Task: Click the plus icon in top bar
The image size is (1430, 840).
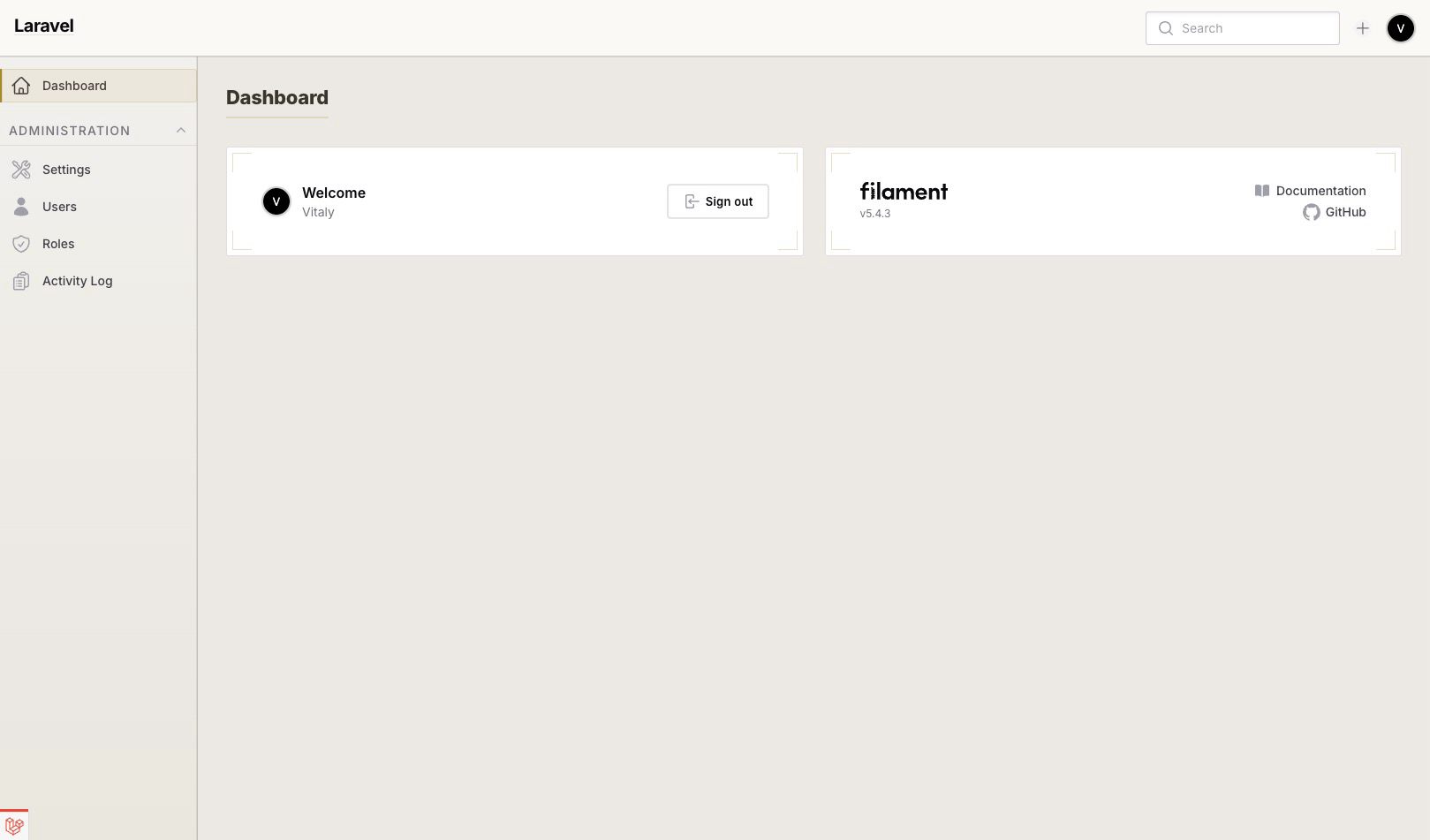Action: click(1363, 28)
